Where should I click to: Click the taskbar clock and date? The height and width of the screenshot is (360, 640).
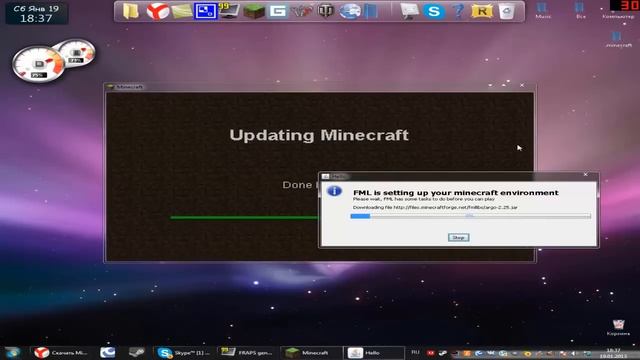coord(613,353)
